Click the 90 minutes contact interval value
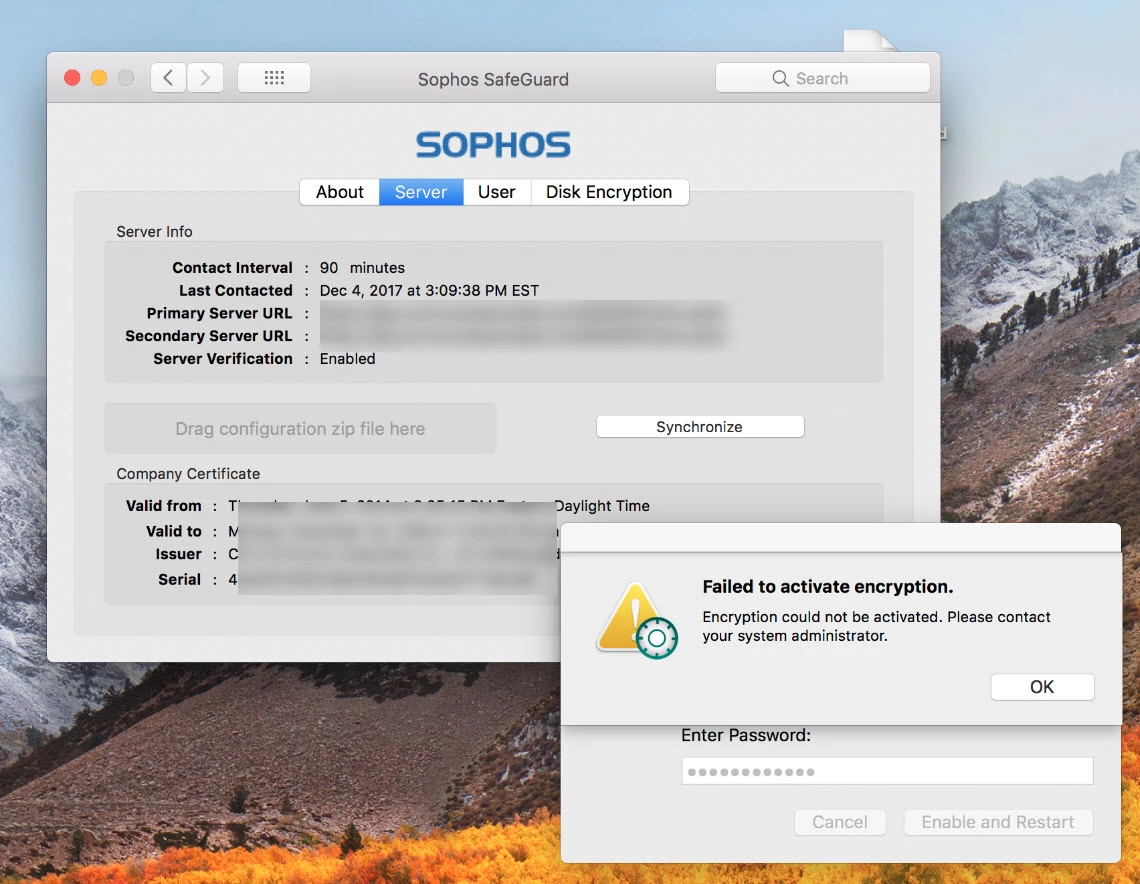 [362, 268]
